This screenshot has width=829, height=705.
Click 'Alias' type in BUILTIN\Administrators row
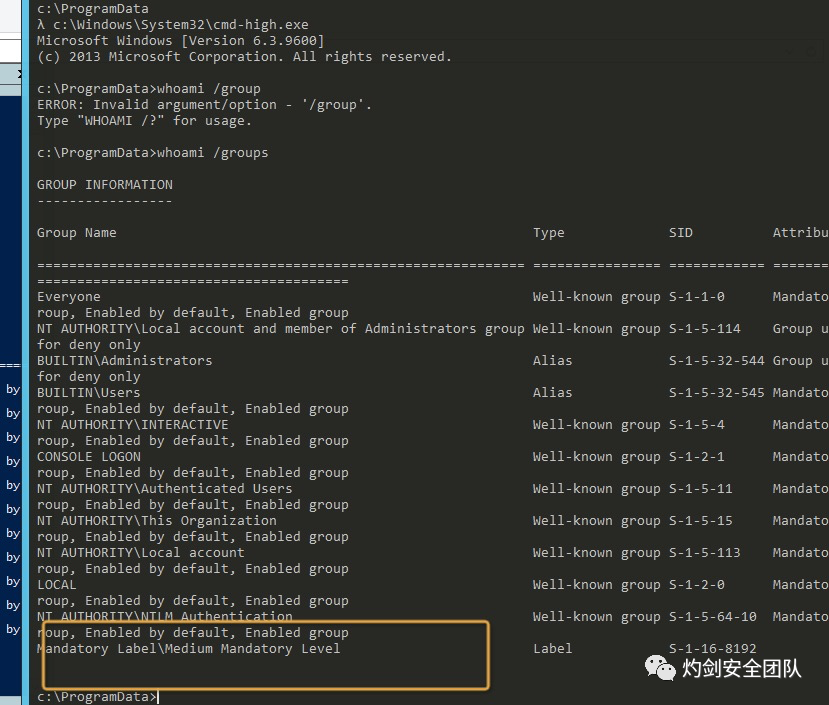pyautogui.click(x=552, y=361)
